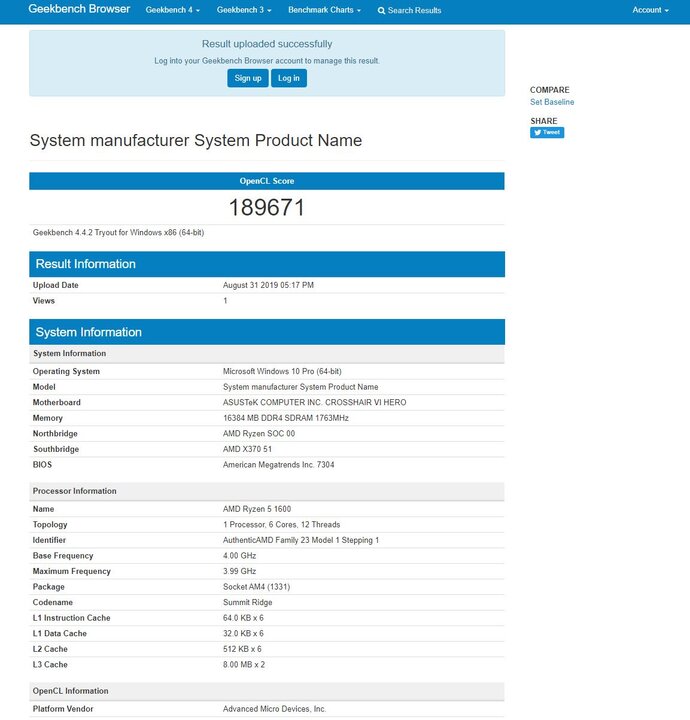Screen dimensions: 690x720
Task: Select the L3 Cache 8.00 MB x 2 value
Action: (x=244, y=665)
